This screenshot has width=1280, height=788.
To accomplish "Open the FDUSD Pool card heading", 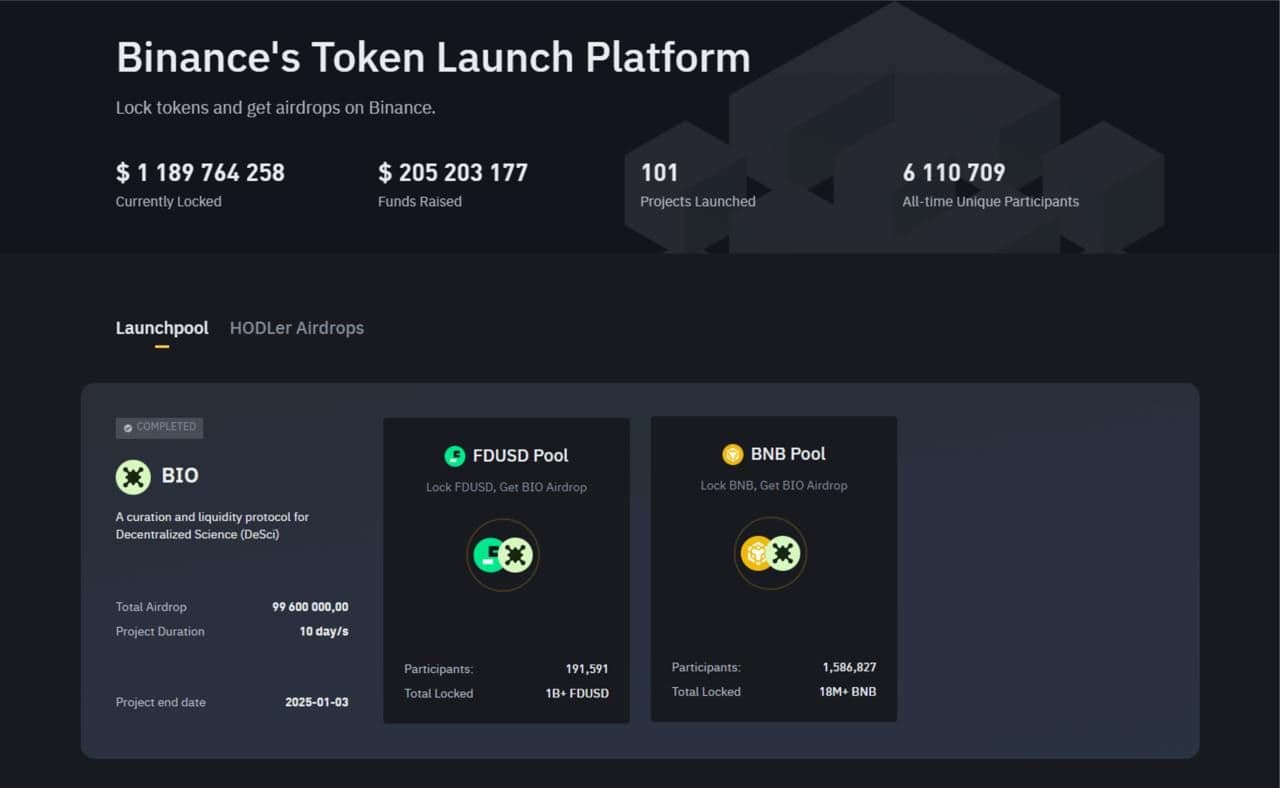I will (520, 456).
